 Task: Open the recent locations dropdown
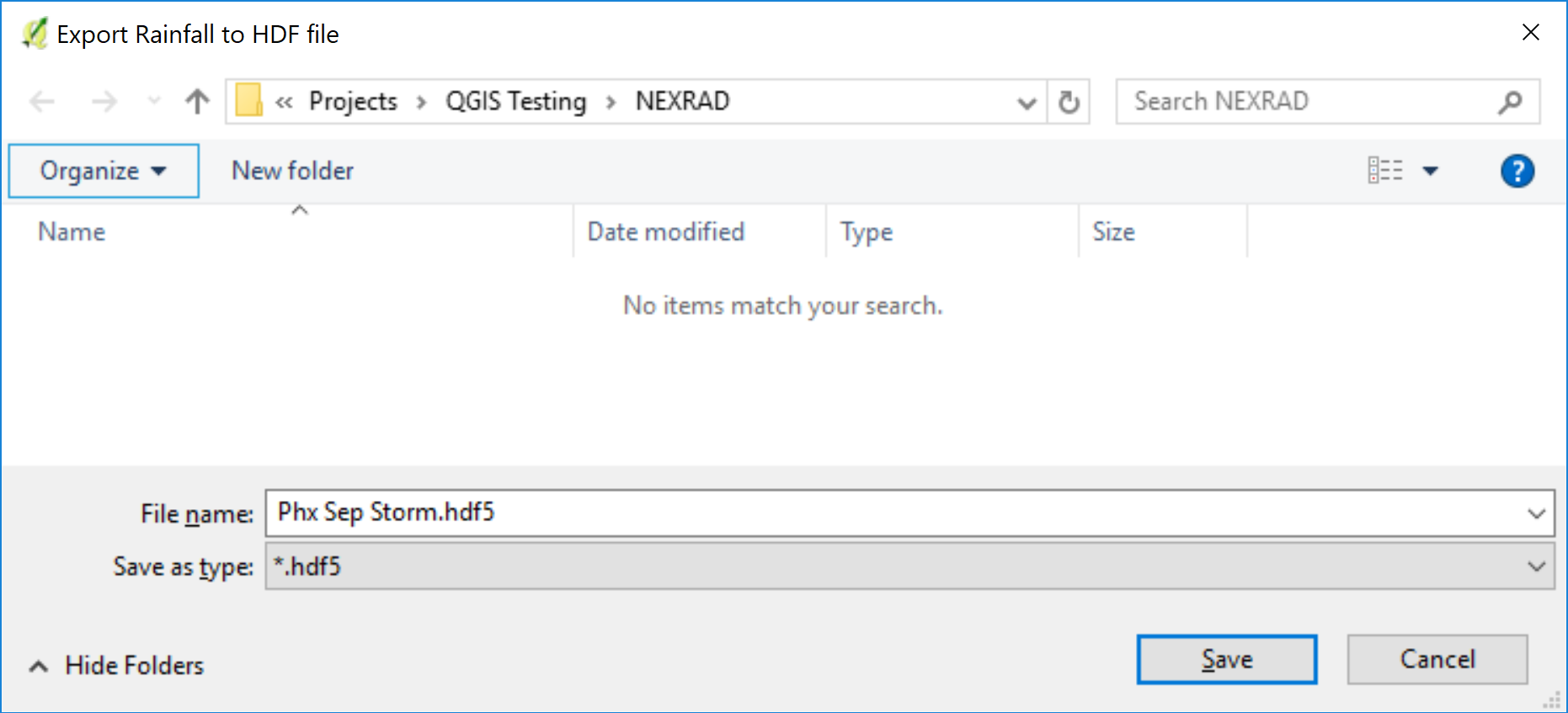[x=154, y=102]
